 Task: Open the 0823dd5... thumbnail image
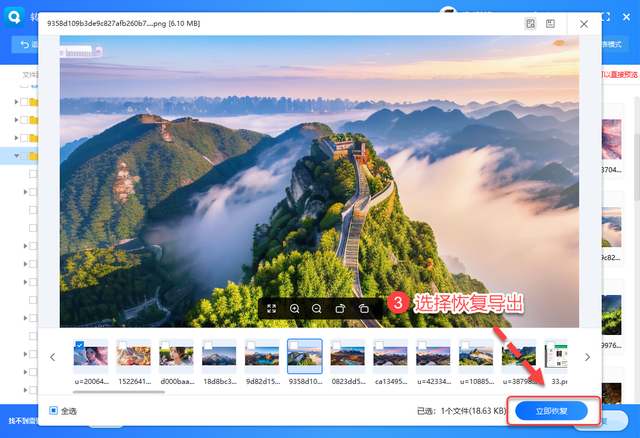[x=348, y=356]
